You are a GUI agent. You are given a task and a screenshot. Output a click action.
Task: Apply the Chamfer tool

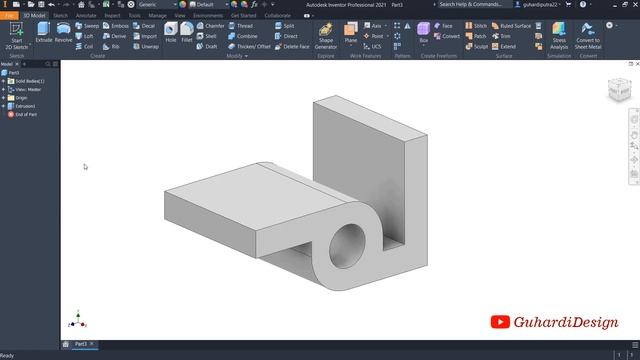click(x=210, y=26)
